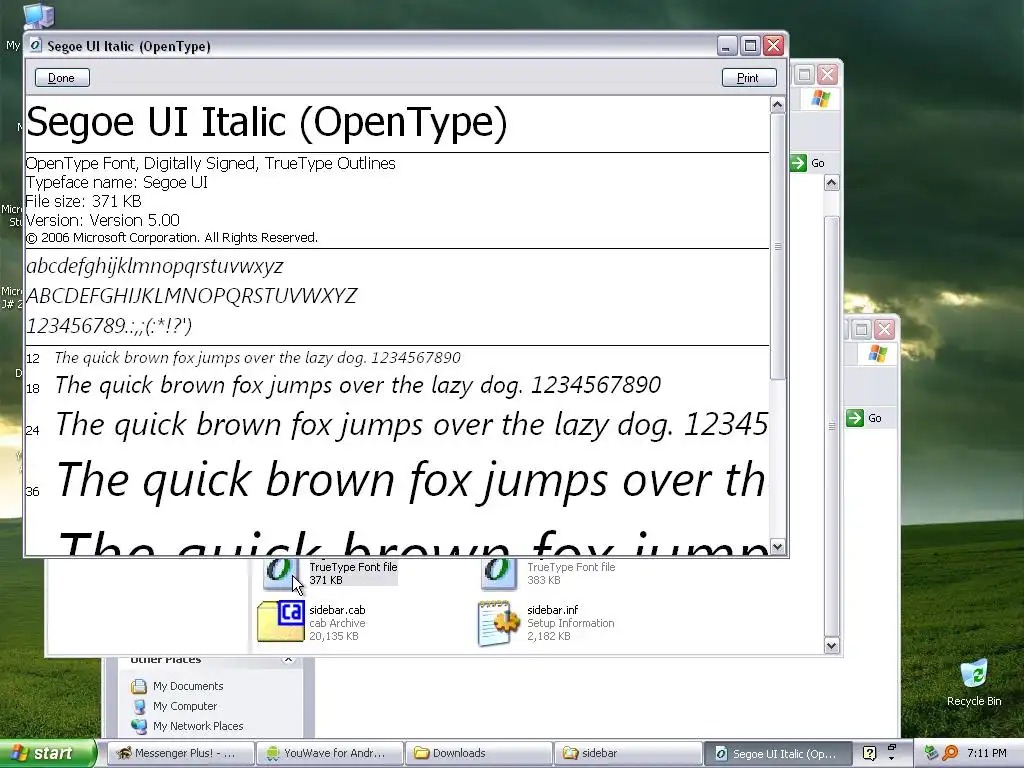Switch to the Downloads taskbar button
Viewport: 1024px width, 768px height.
click(x=478, y=754)
